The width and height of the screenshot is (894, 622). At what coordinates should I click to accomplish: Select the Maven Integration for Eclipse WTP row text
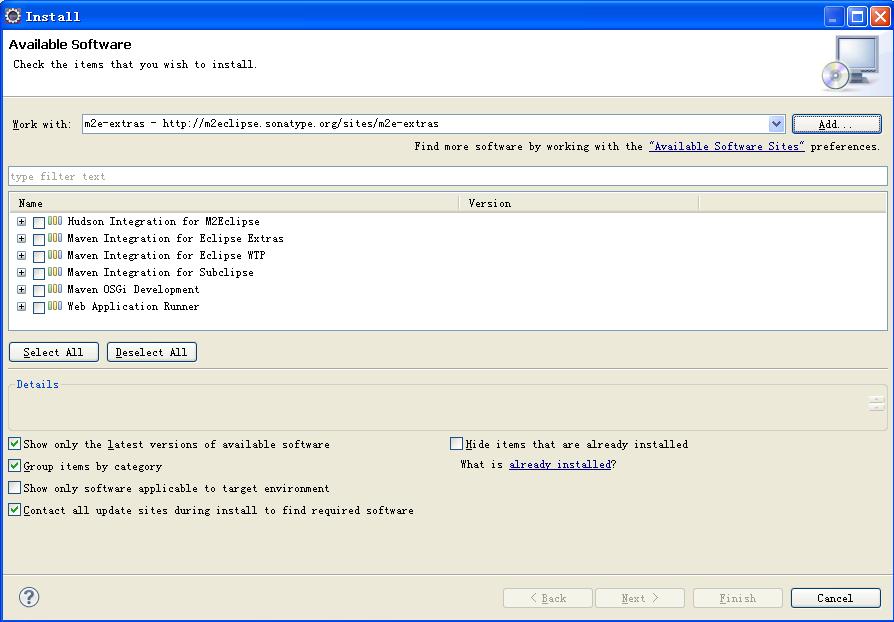166,255
